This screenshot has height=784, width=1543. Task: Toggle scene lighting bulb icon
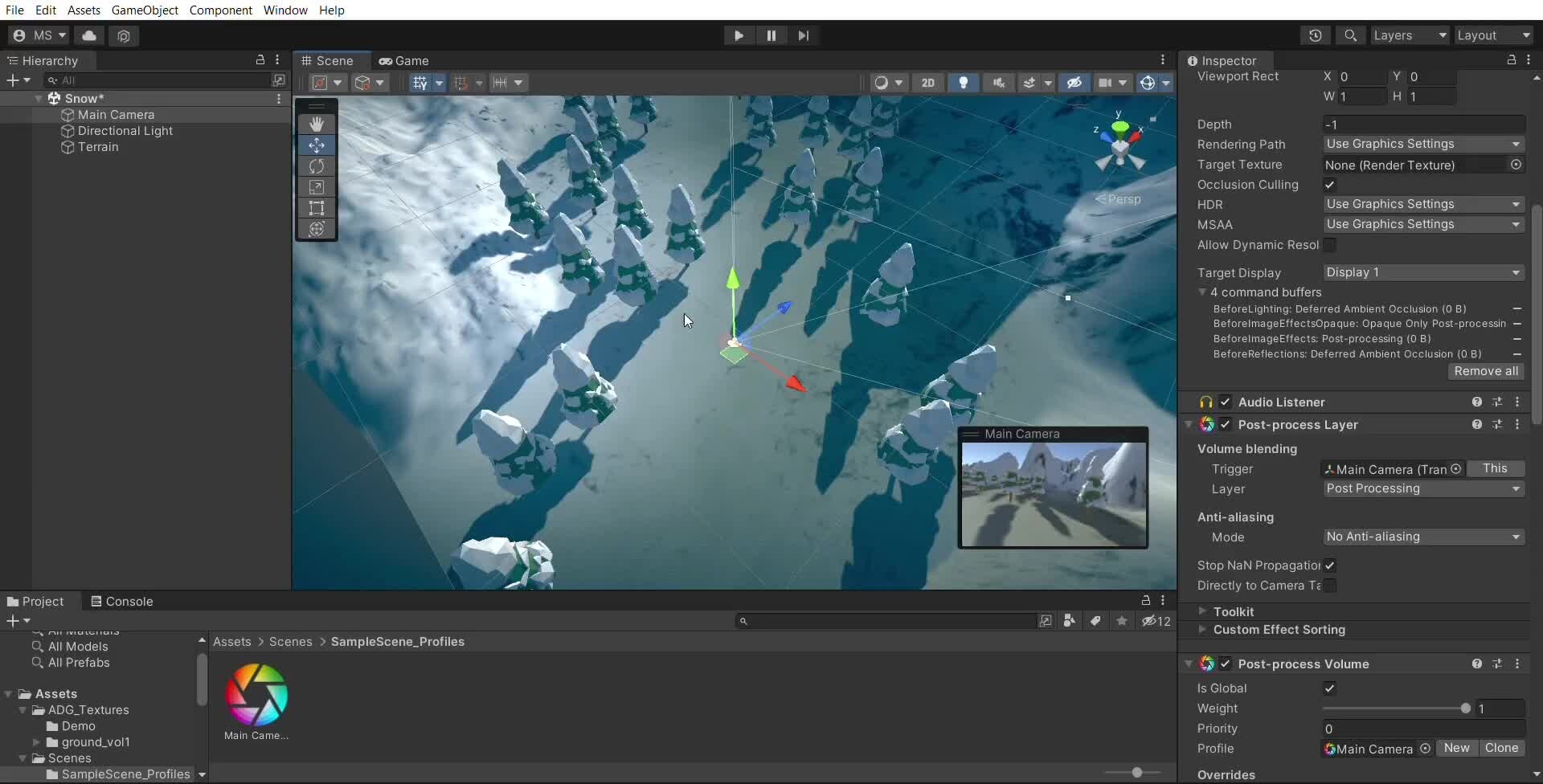tap(963, 83)
